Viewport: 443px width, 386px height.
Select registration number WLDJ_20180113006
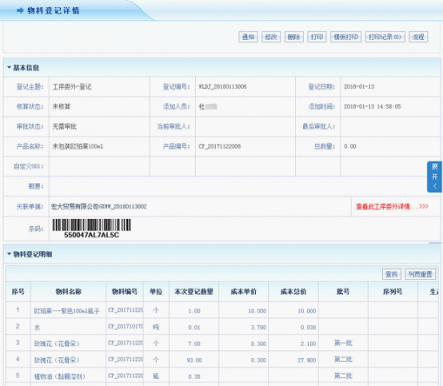click(x=223, y=87)
